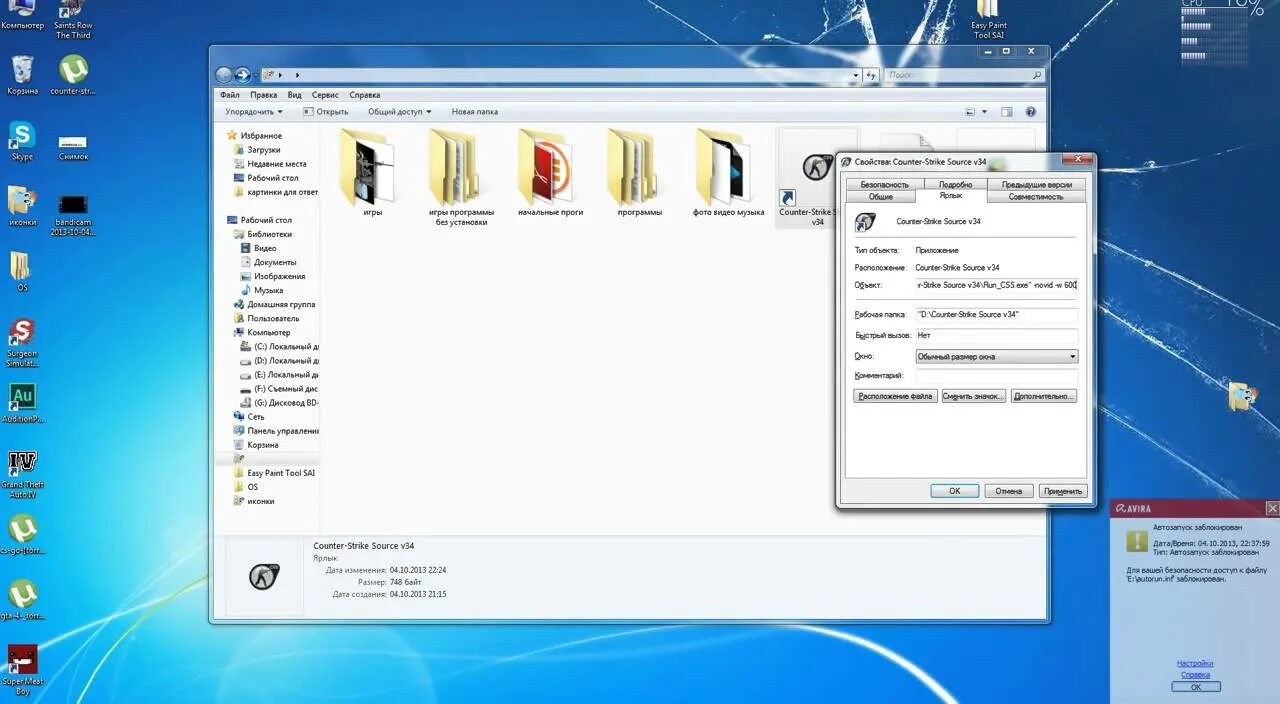
Task: Open the 'Справка' menu
Action: pyautogui.click(x=364, y=95)
